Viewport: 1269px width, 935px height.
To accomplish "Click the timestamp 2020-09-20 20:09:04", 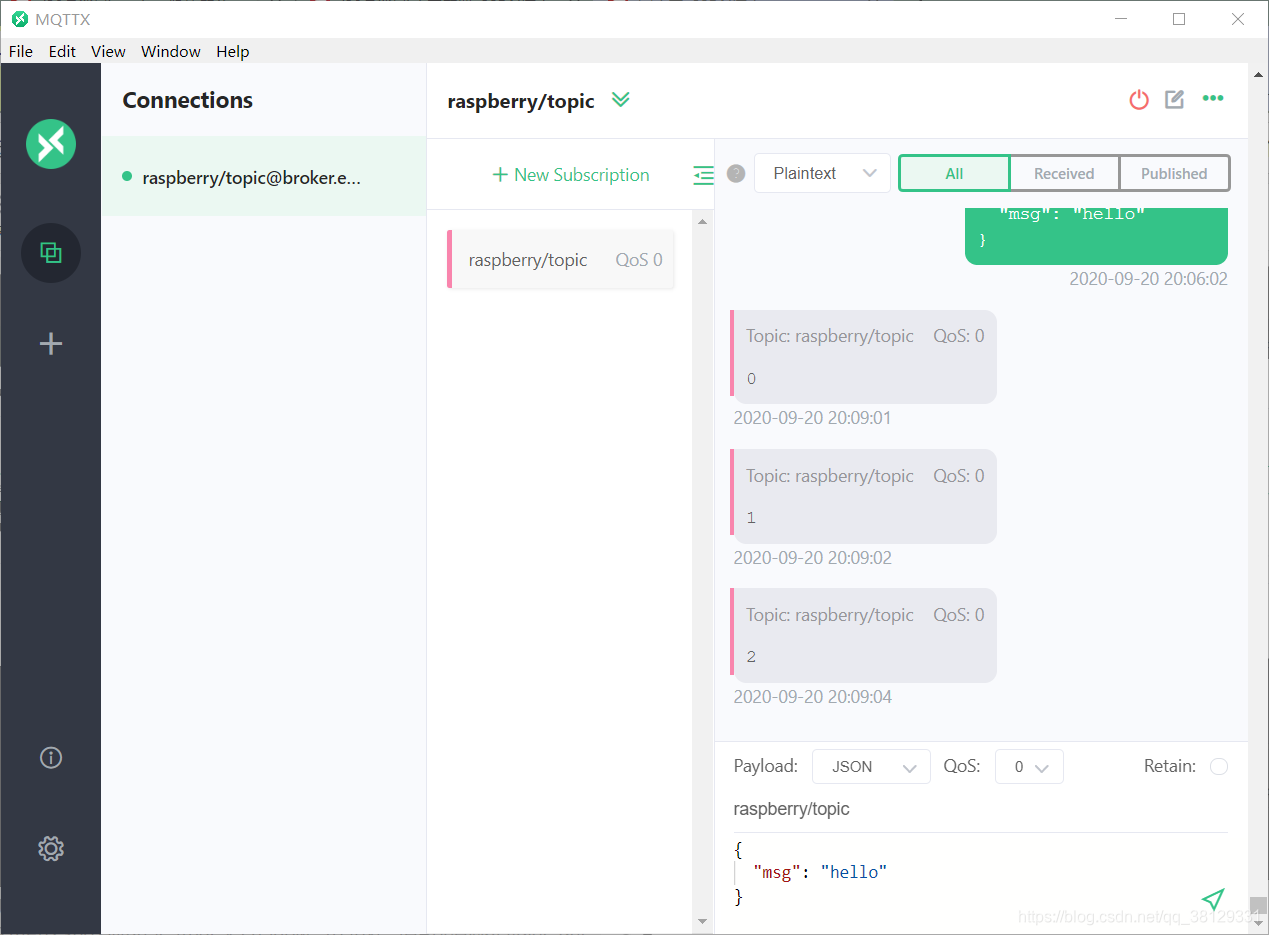I will pos(812,697).
